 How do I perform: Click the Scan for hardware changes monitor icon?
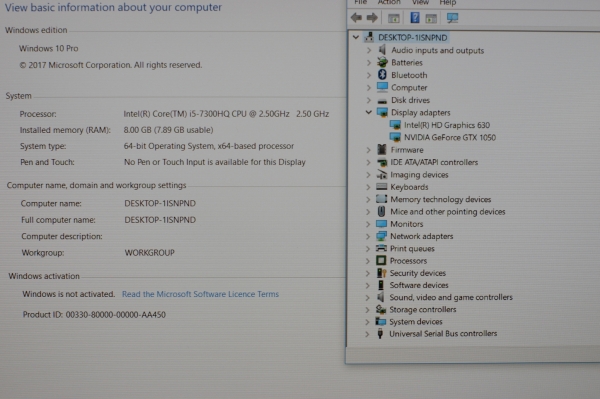[x=452, y=18]
